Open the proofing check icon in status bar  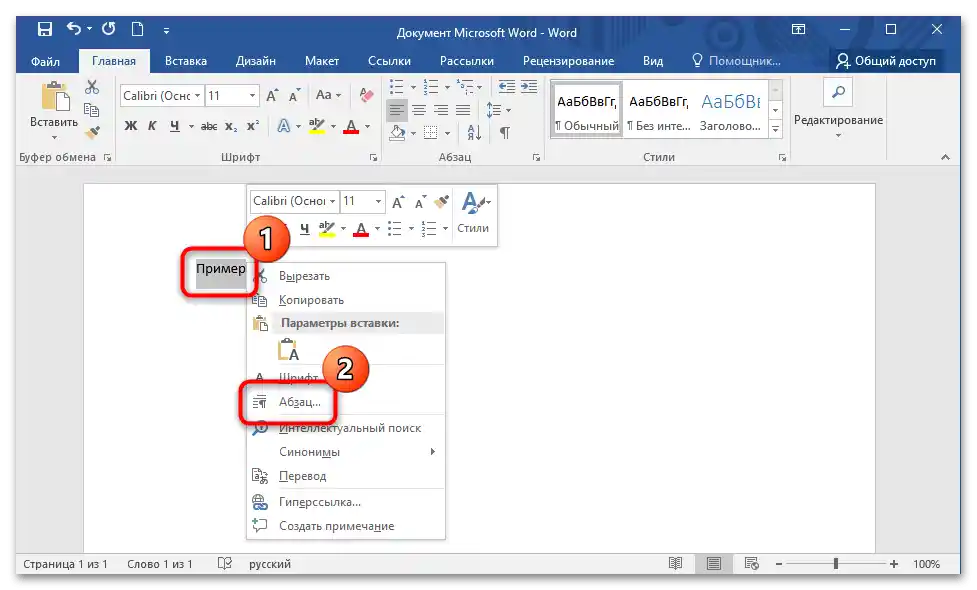pyautogui.click(x=225, y=564)
